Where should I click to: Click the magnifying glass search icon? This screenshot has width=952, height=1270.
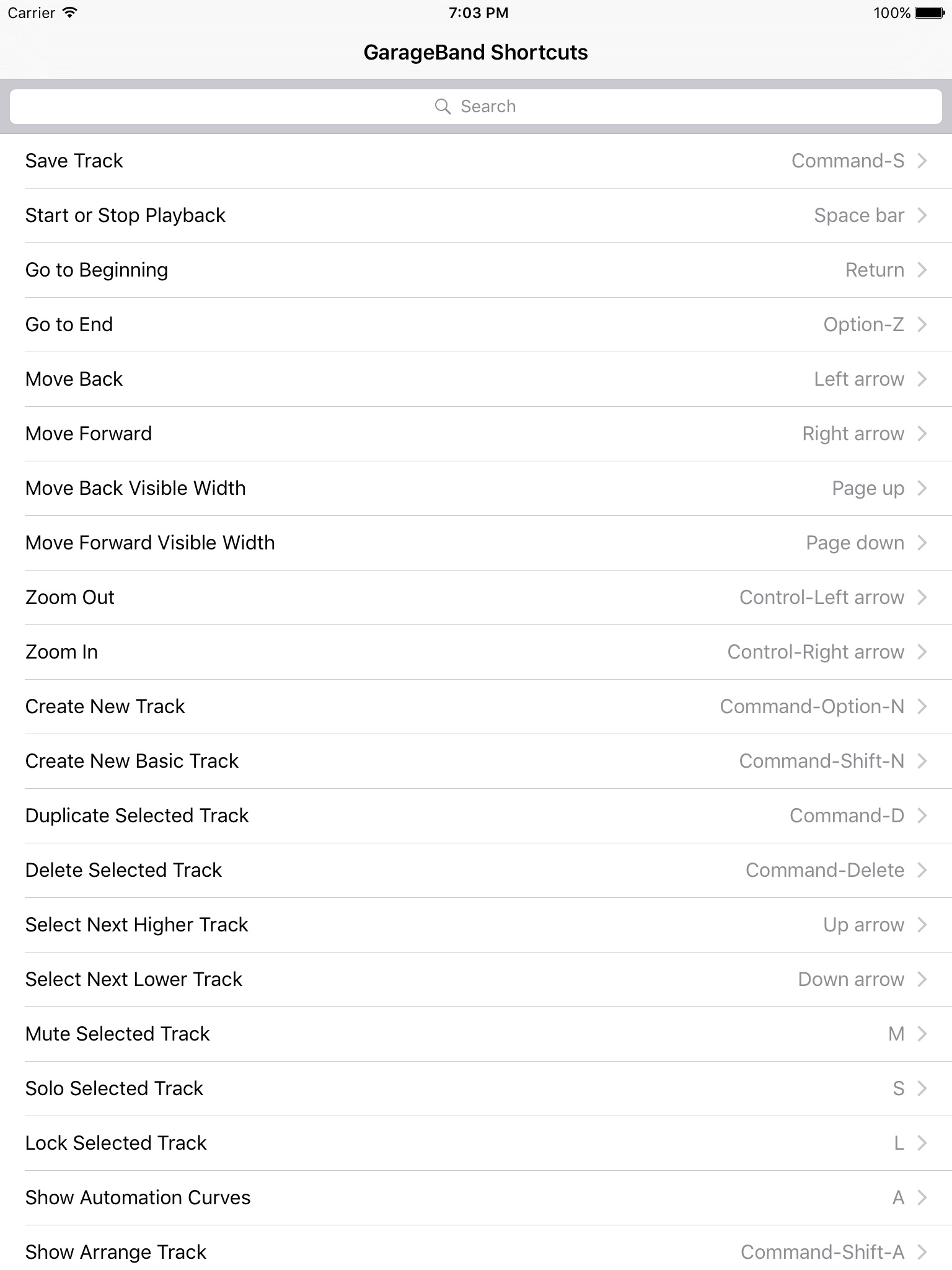[x=443, y=107]
